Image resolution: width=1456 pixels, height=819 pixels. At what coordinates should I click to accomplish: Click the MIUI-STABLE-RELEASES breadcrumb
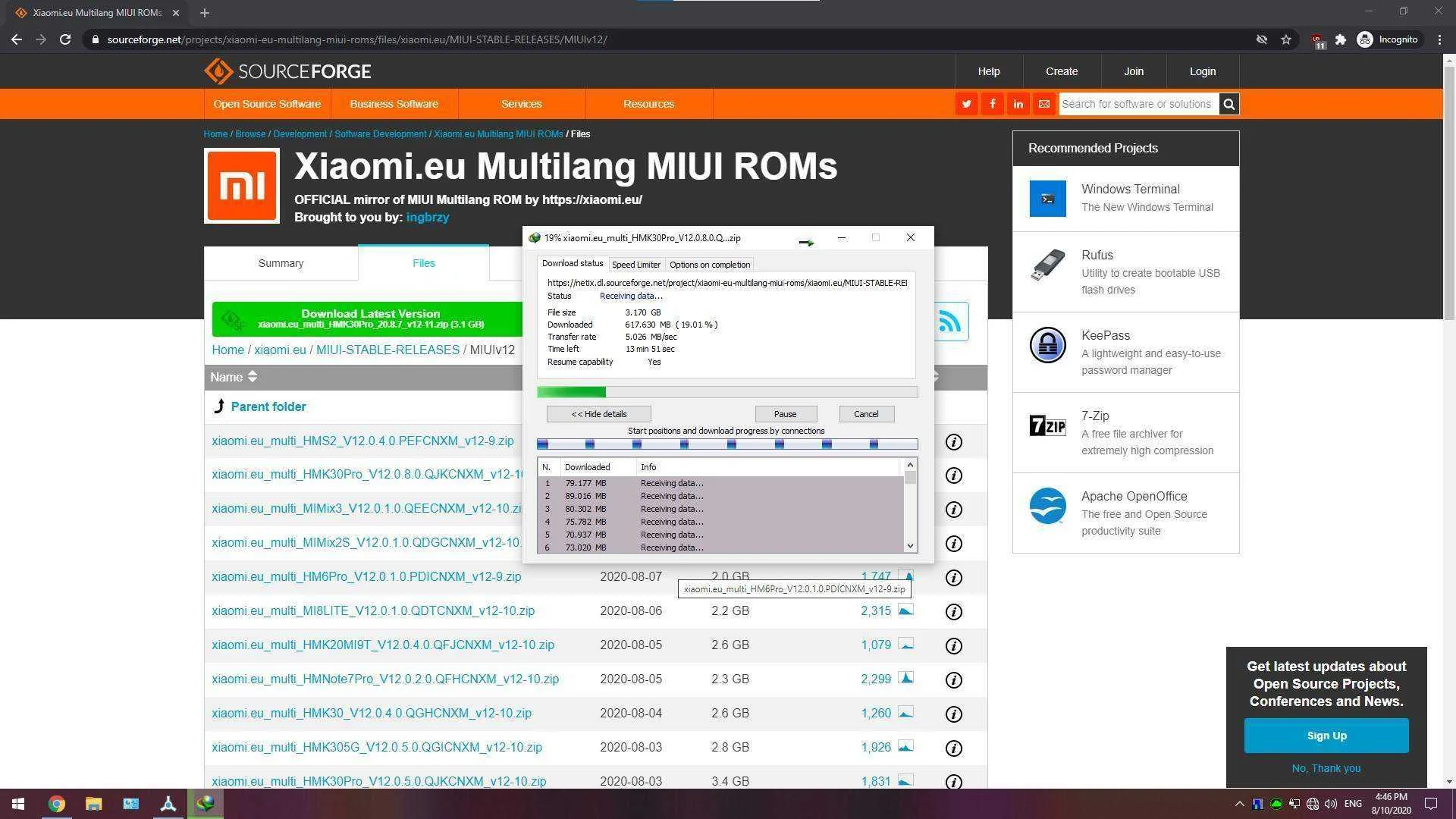[x=388, y=350]
